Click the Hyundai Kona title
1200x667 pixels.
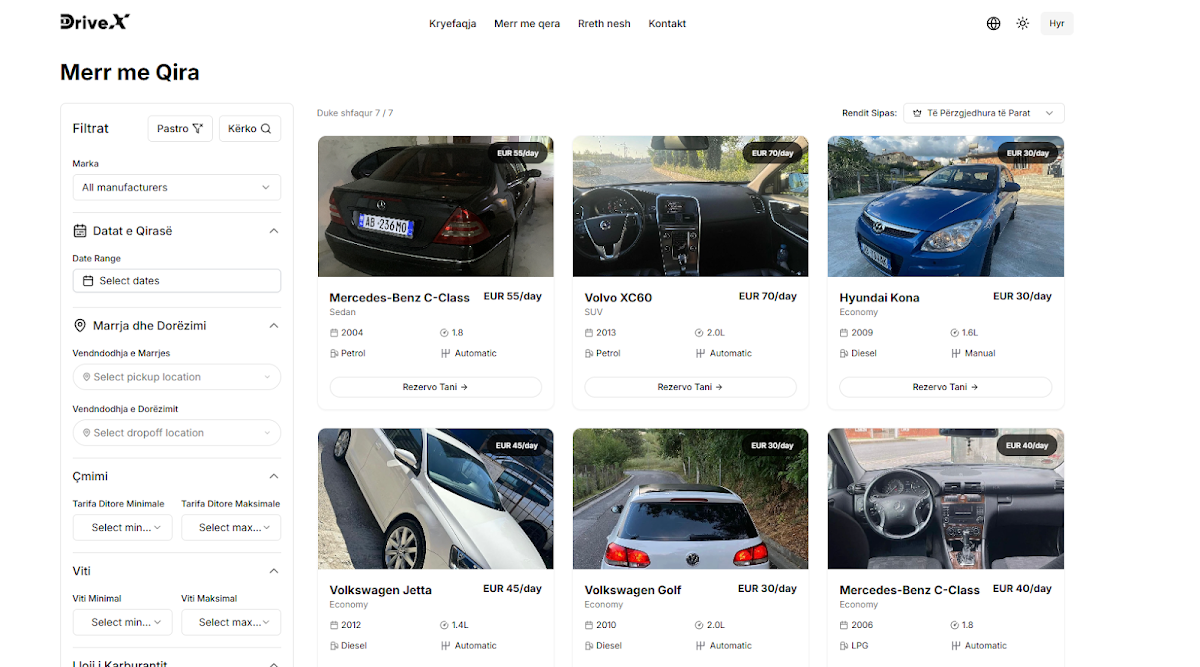tap(879, 298)
